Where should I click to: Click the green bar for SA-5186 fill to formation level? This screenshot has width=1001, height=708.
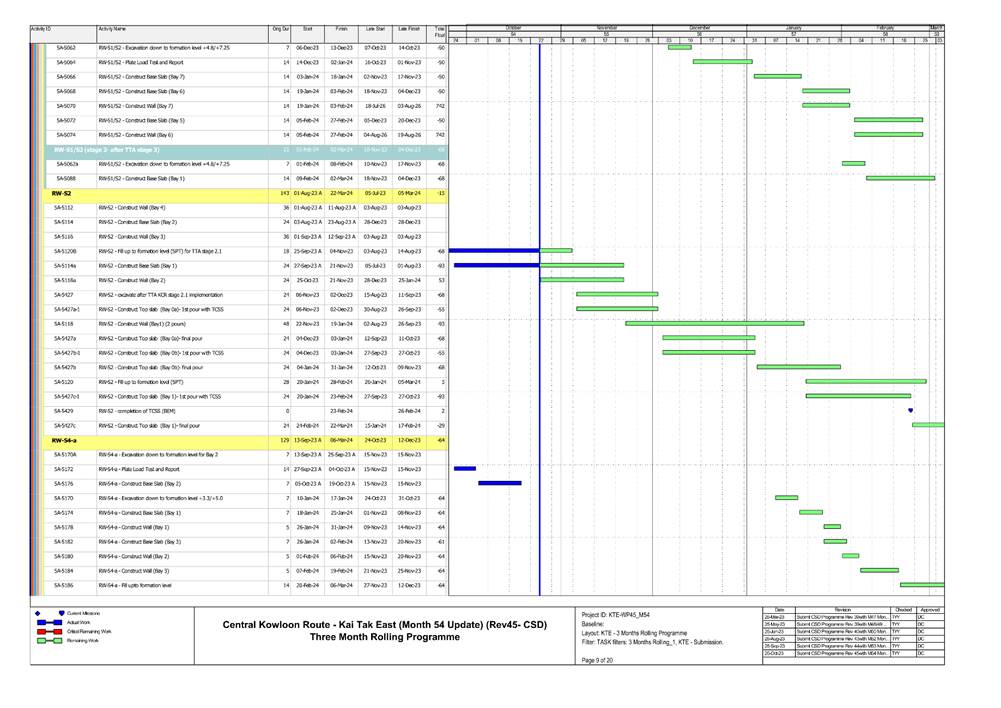(x=921, y=584)
